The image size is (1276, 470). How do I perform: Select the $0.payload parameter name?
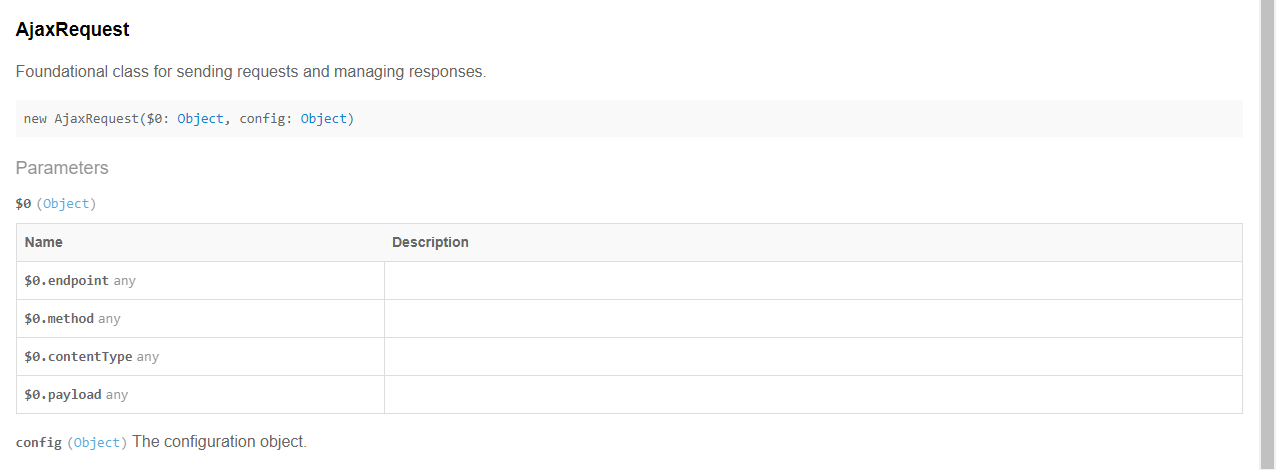[63, 395]
